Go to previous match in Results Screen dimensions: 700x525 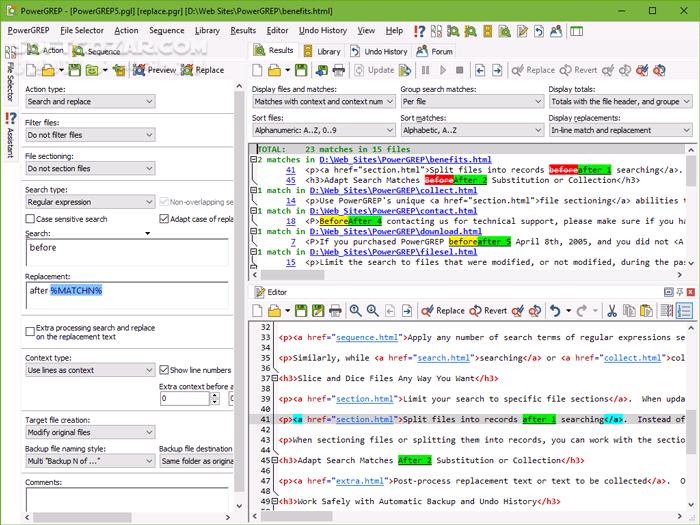480,70
